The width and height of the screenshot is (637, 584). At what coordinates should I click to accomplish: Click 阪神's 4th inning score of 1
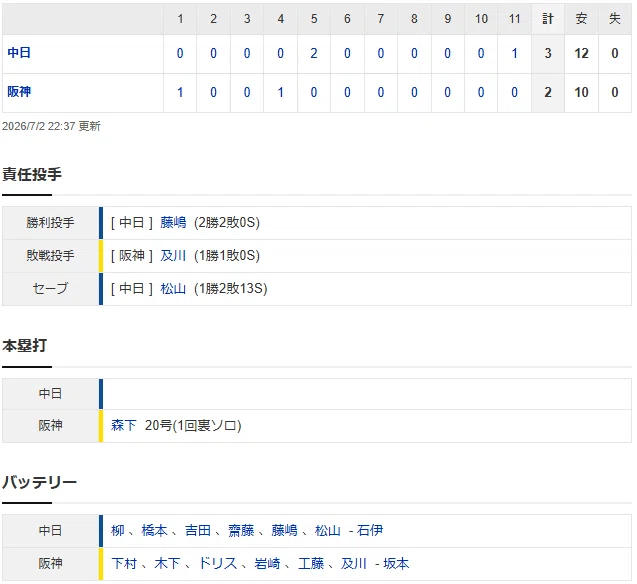(280, 92)
